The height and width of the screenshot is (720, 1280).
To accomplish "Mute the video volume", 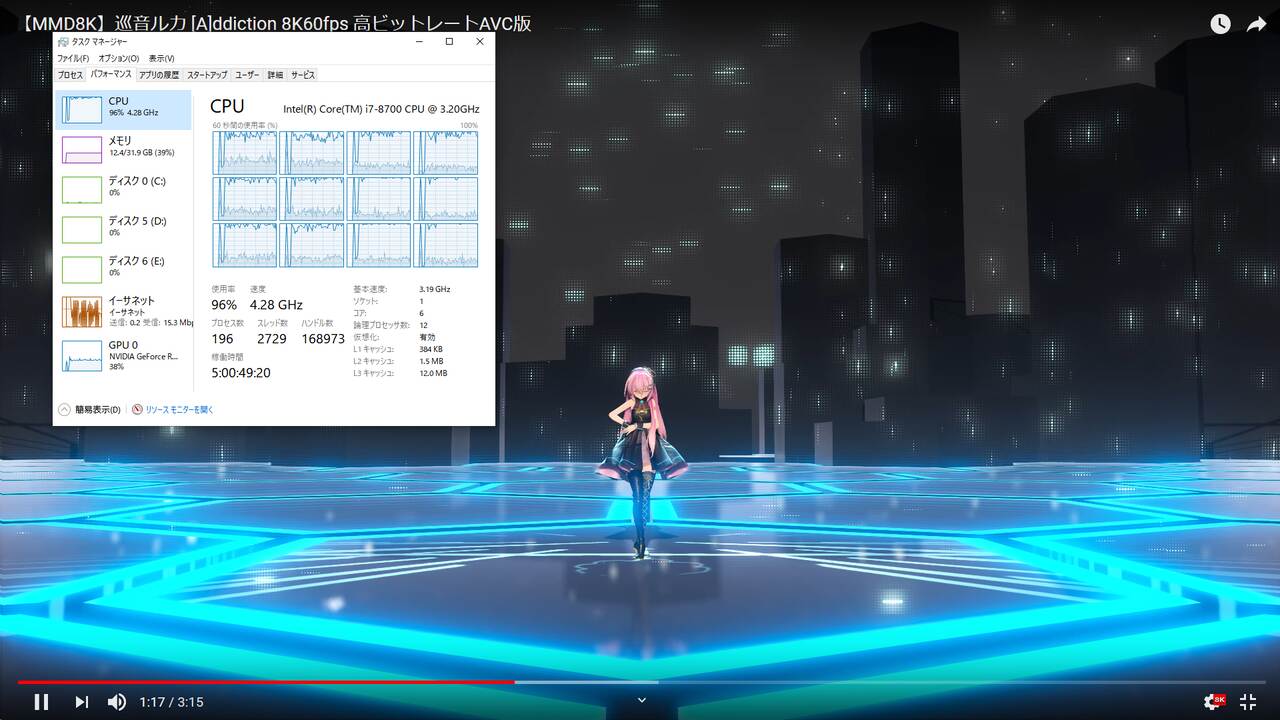I will click(x=117, y=702).
